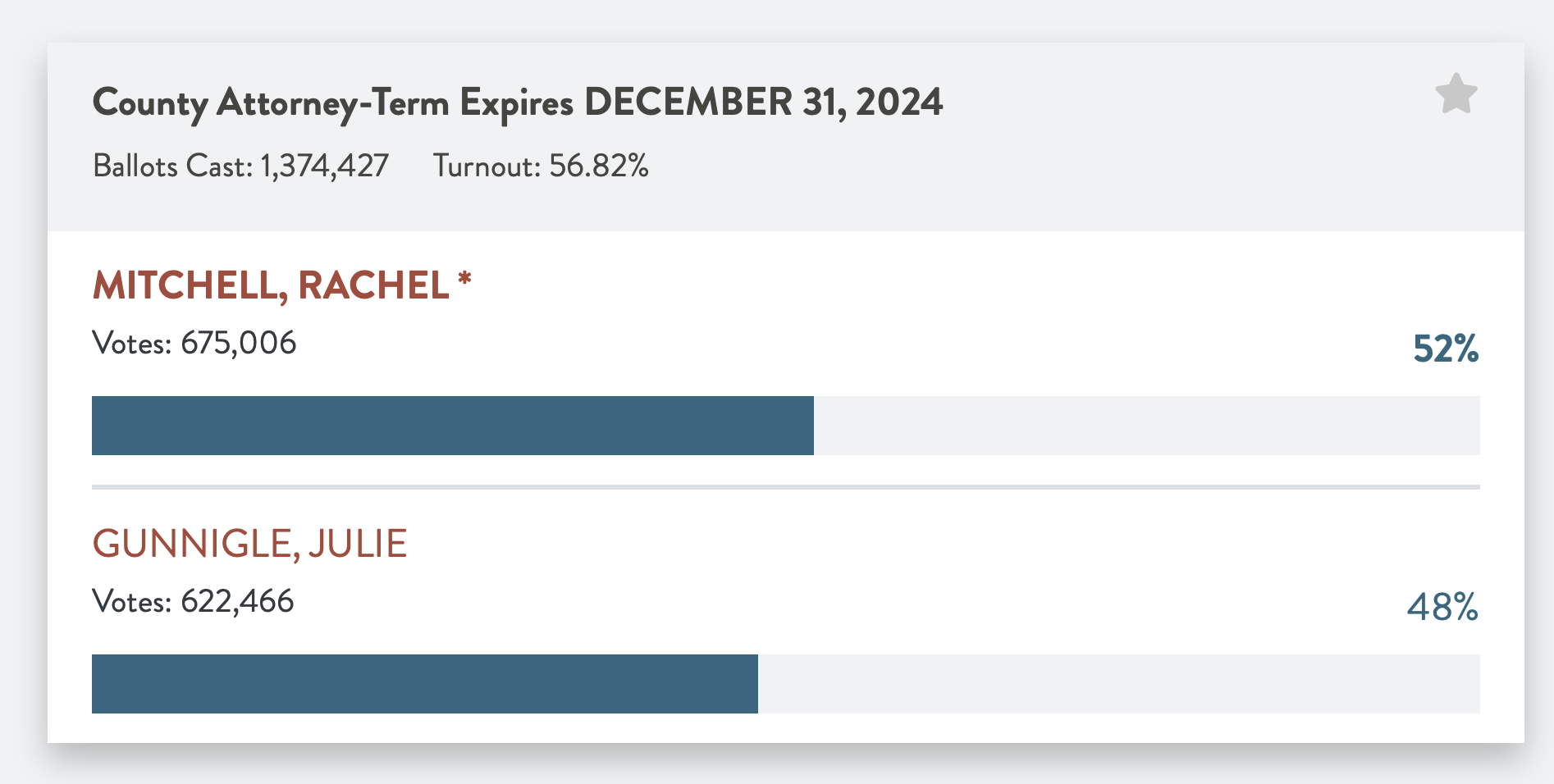
Task: Click the Ballots Cast: 1,374,427 text
Action: coord(240,166)
